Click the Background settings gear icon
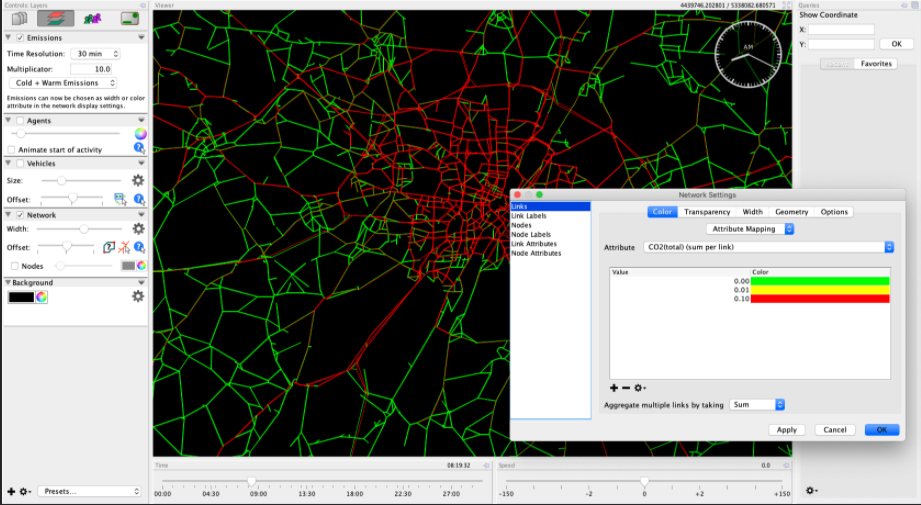The height and width of the screenshot is (505, 921). (x=138, y=297)
